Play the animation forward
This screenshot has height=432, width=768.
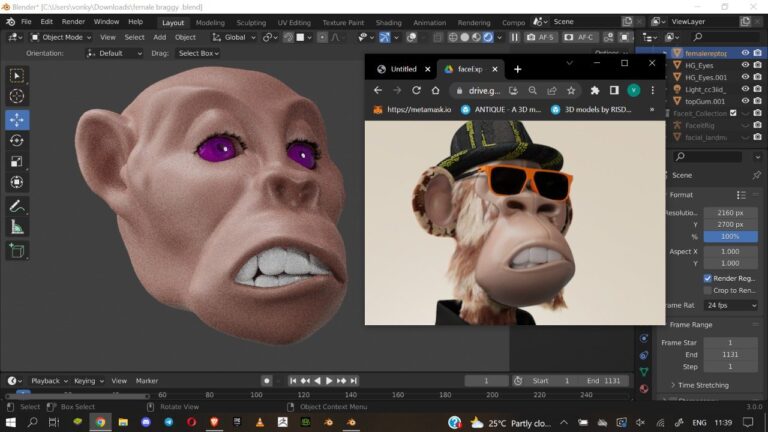pos(329,381)
